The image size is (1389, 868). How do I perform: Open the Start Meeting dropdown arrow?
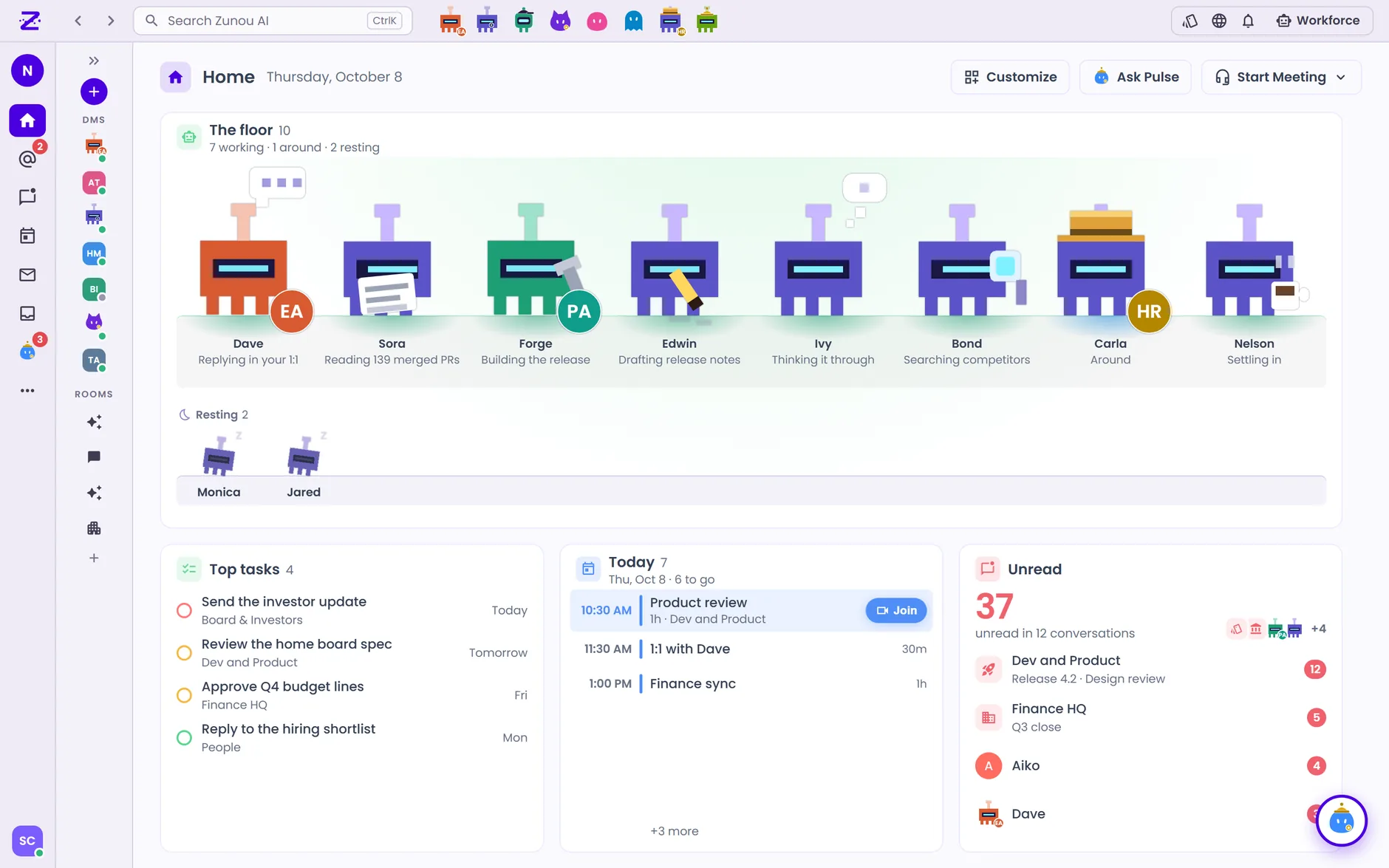(1341, 77)
